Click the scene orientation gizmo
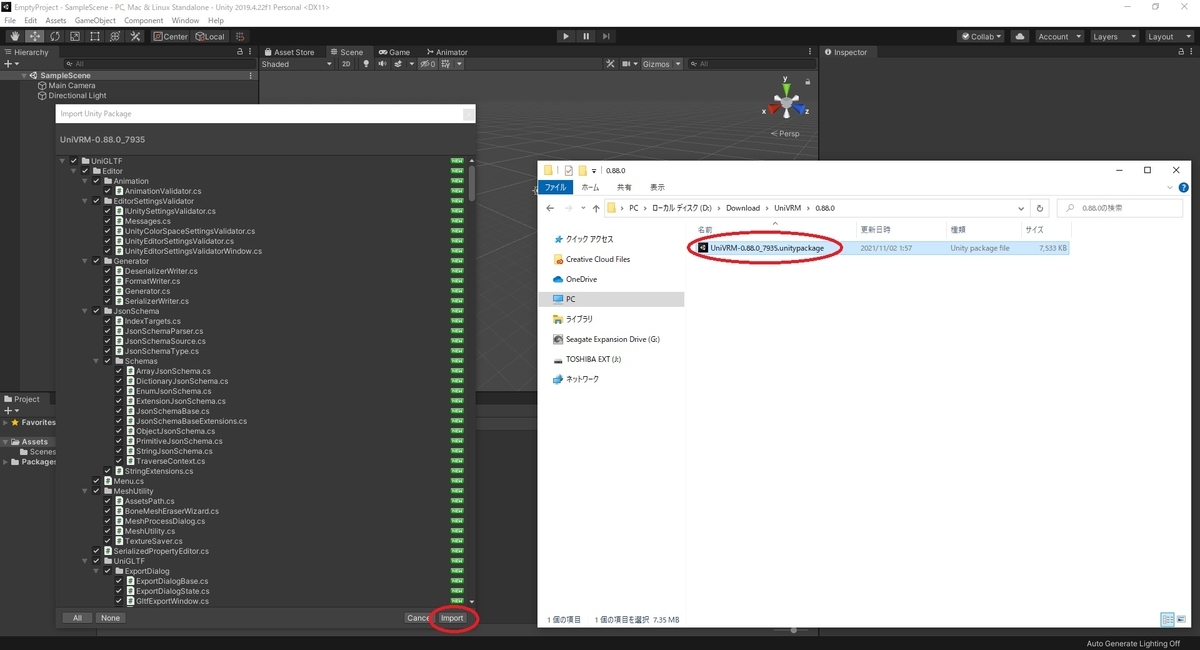The width and height of the screenshot is (1200, 650). pyautogui.click(x=787, y=103)
